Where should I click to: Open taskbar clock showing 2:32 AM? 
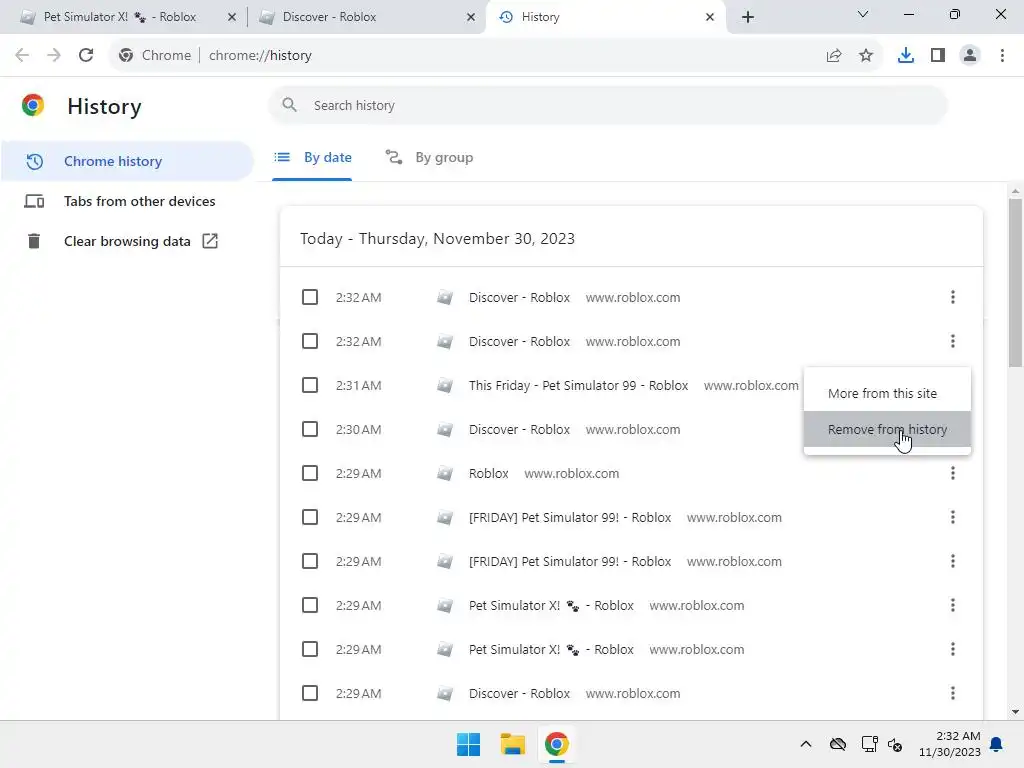950,744
